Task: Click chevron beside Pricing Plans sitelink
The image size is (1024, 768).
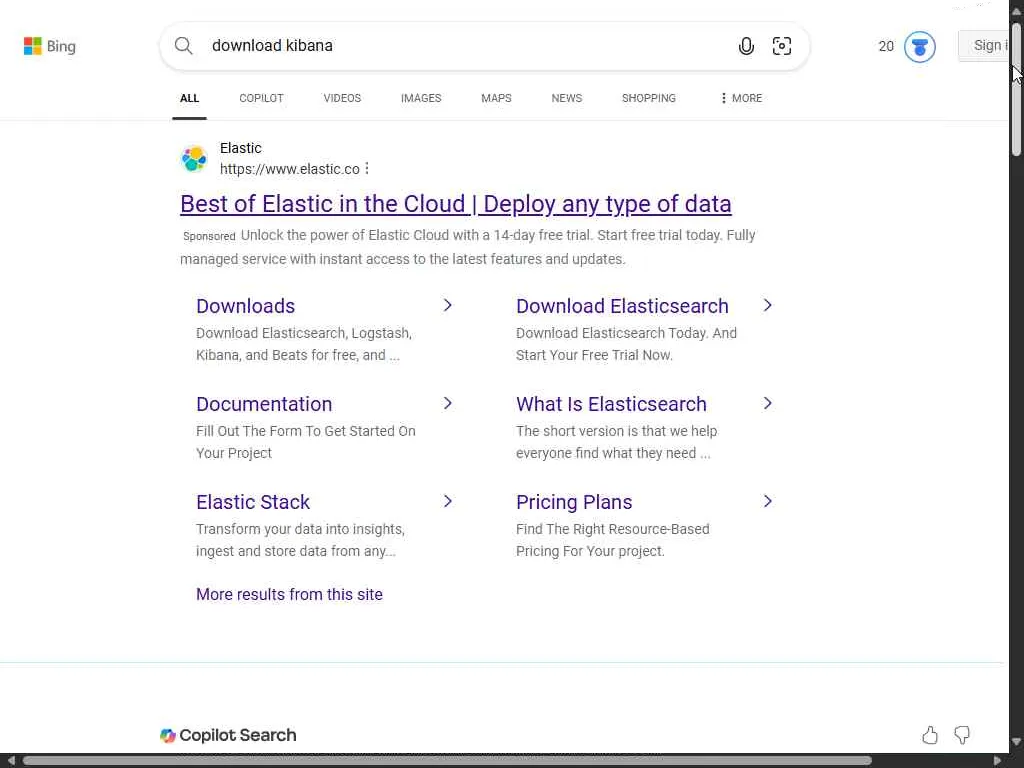Action: click(x=767, y=501)
